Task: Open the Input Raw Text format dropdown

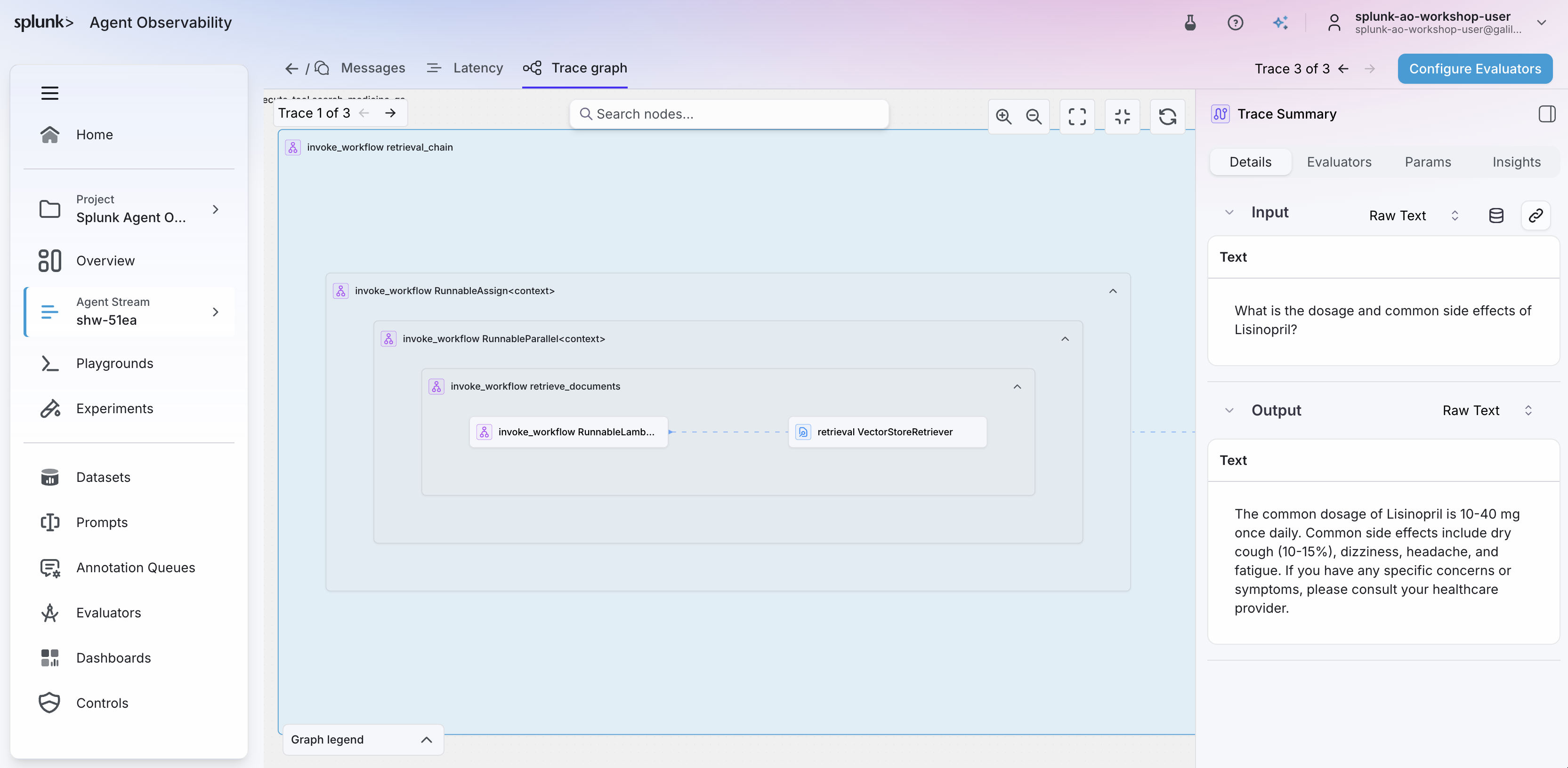Action: pyautogui.click(x=1414, y=216)
